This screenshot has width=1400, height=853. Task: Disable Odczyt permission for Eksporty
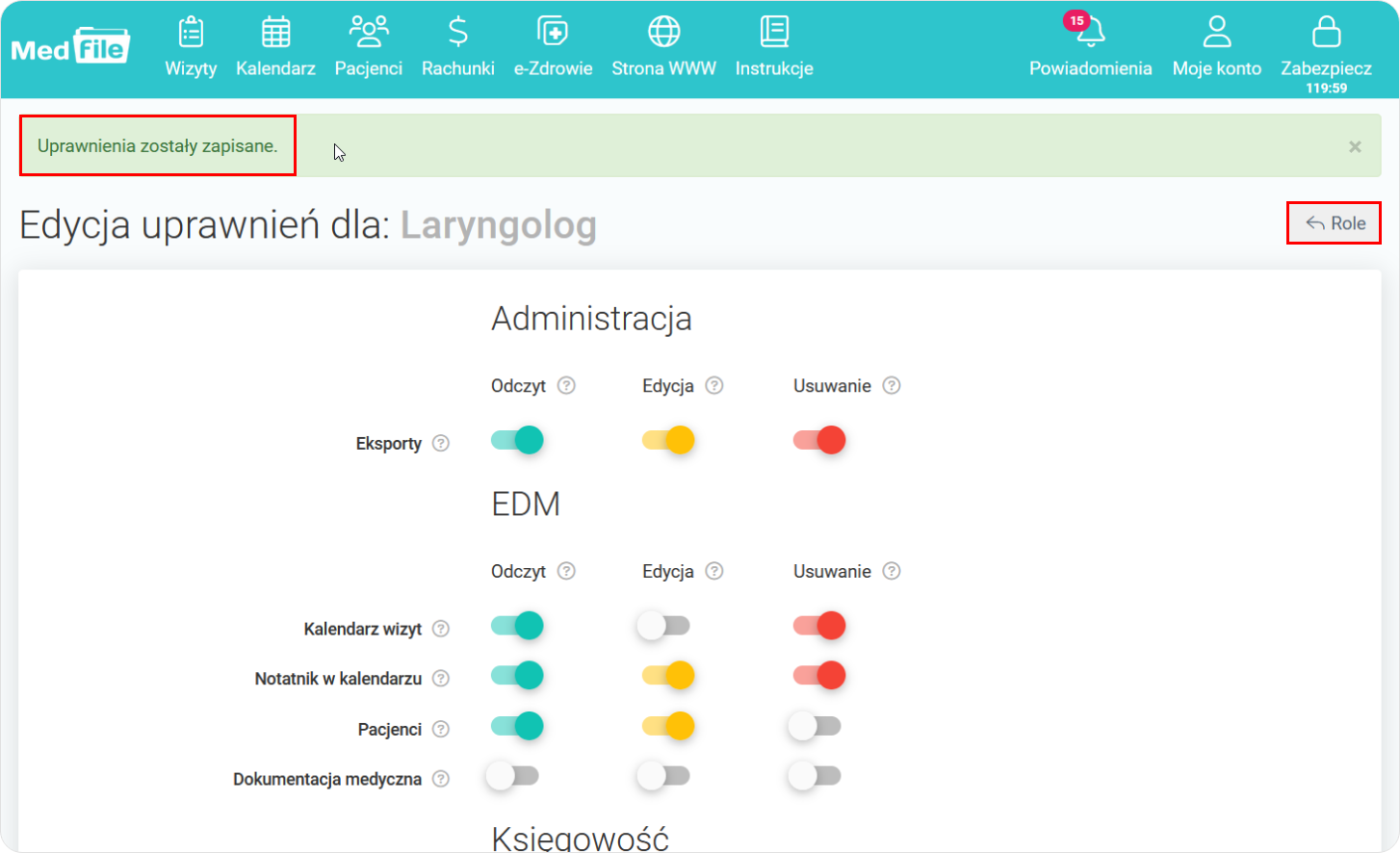click(x=517, y=438)
